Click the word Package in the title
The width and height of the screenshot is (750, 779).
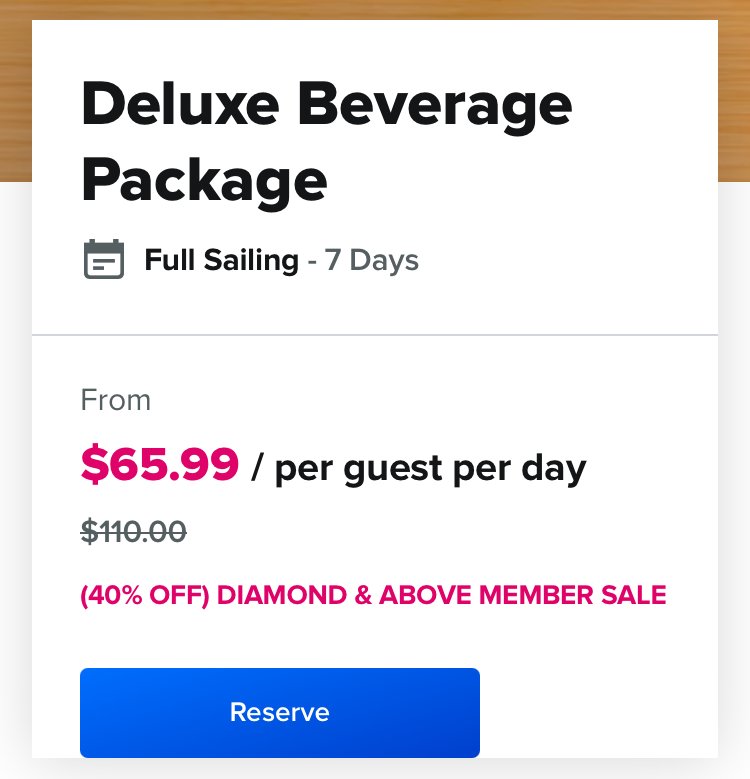point(204,182)
